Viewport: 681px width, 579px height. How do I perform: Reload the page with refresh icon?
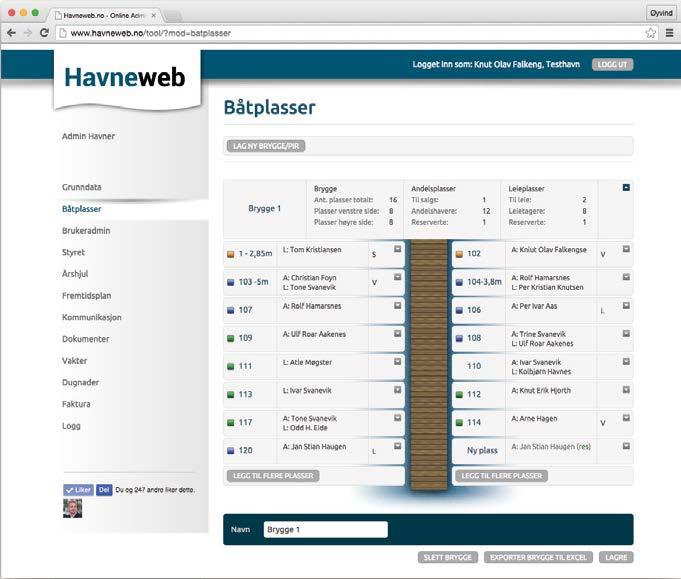[x=44, y=33]
